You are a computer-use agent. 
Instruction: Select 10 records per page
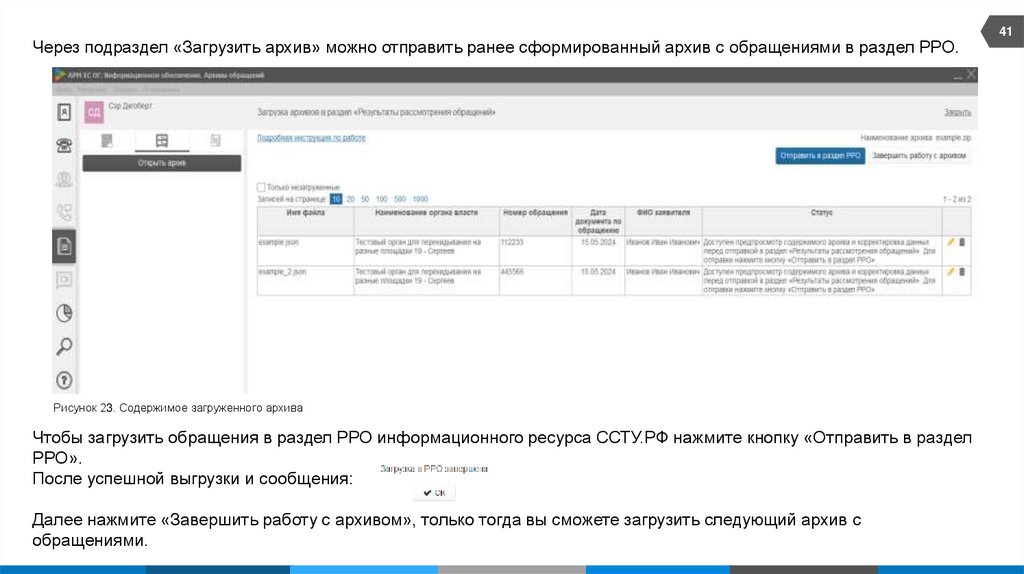(336, 199)
